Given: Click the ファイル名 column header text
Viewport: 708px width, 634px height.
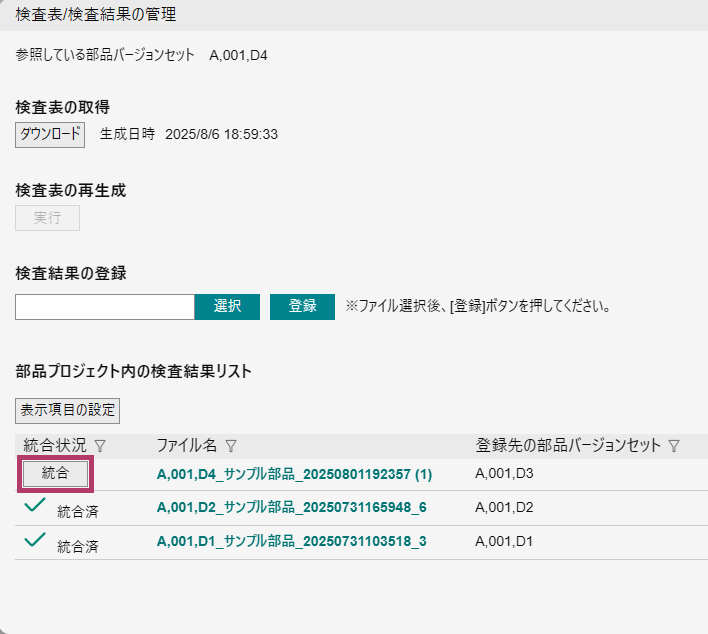Looking at the screenshot, I should 187,446.
